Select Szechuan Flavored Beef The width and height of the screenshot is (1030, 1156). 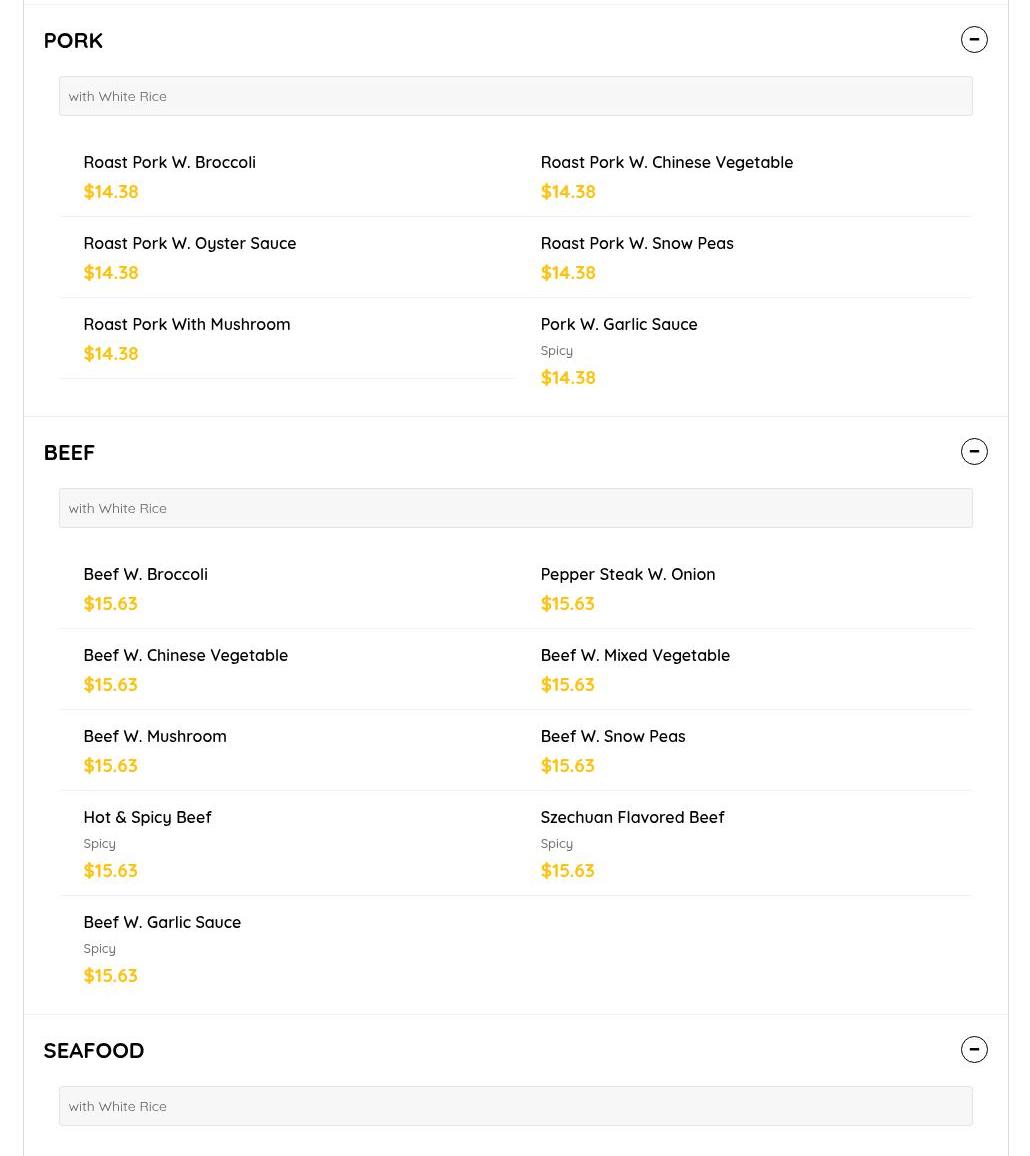click(632, 818)
